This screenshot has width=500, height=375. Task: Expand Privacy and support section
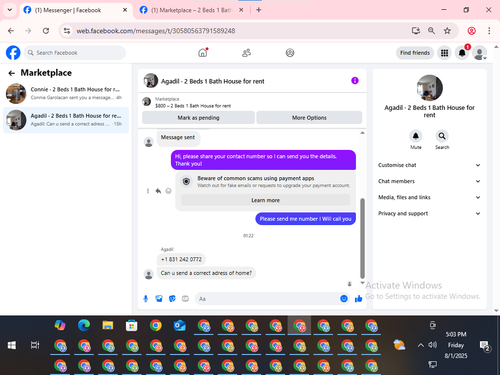tap(429, 213)
